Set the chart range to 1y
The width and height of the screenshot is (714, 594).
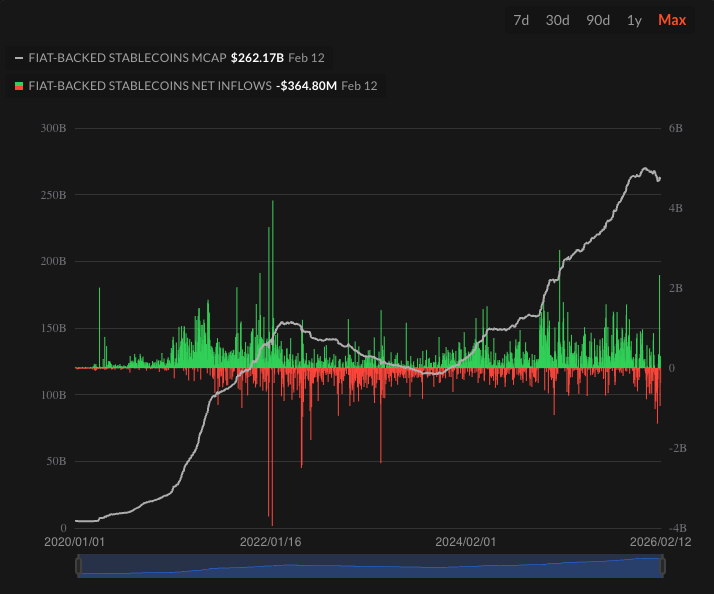click(634, 20)
